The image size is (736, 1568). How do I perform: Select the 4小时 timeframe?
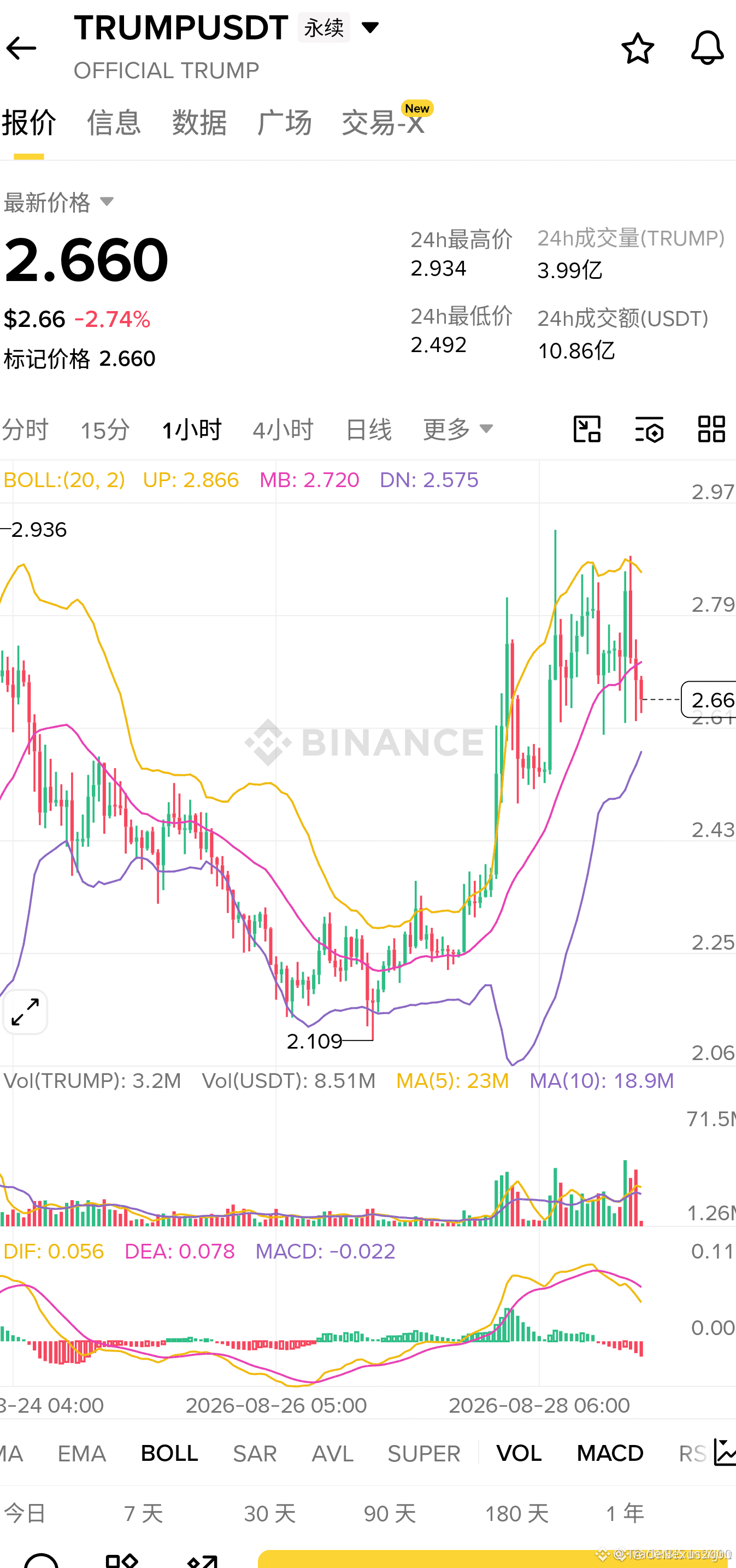283,430
